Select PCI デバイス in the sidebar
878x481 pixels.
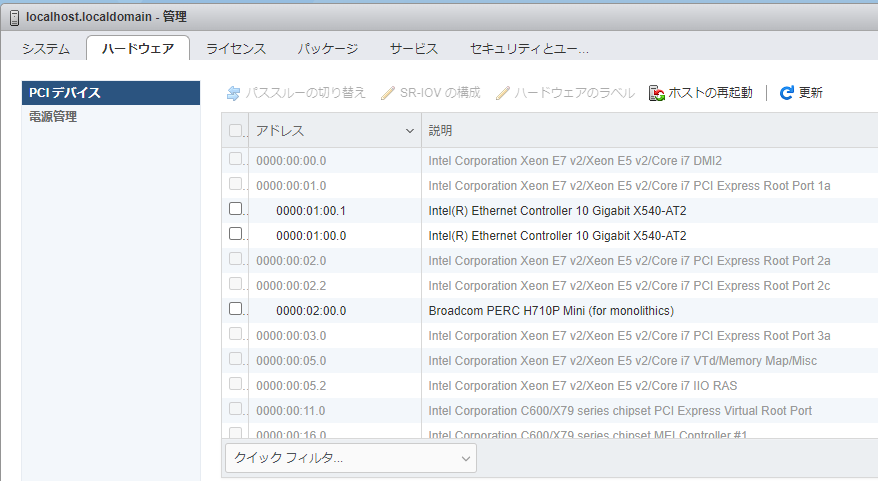pyautogui.click(x=65, y=93)
